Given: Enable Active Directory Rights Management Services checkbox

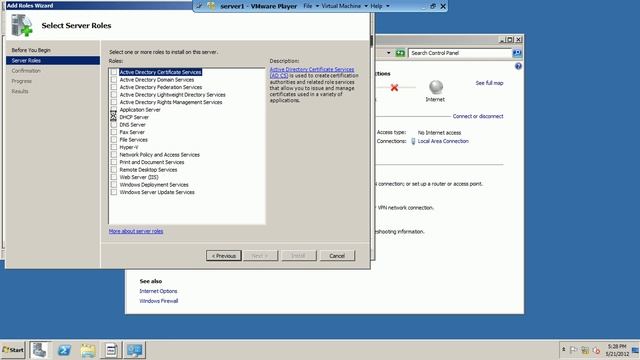Looking at the screenshot, I should coord(114,102).
